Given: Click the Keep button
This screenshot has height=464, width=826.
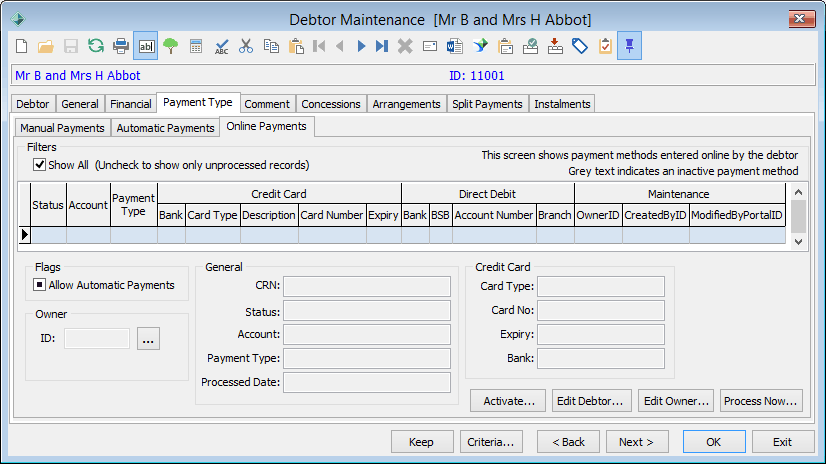Looking at the screenshot, I should coord(422,442).
